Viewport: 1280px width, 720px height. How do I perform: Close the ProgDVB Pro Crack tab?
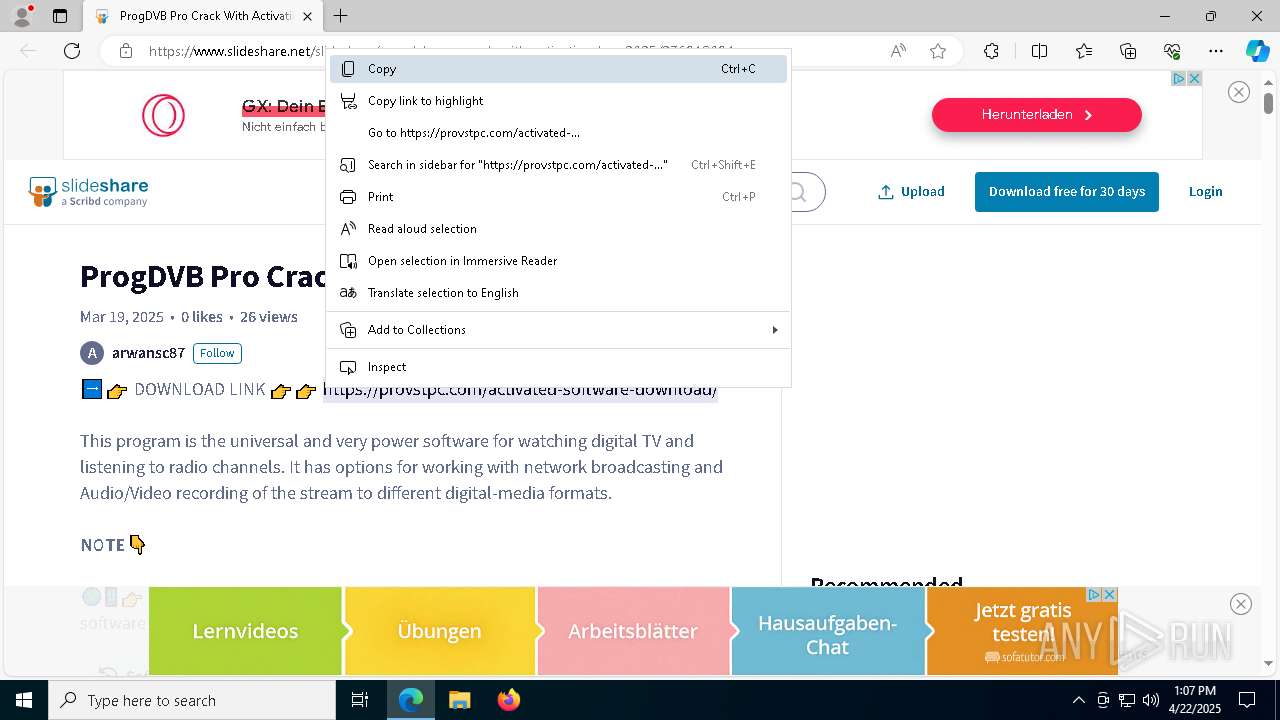[x=307, y=16]
